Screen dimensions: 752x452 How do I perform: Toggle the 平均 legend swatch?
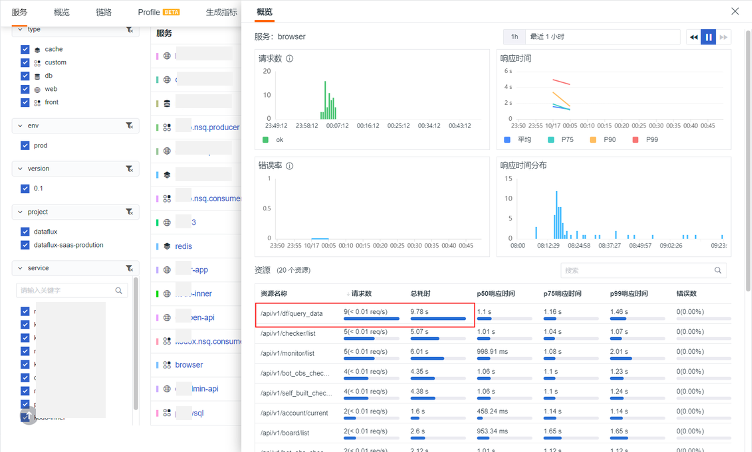click(x=507, y=140)
